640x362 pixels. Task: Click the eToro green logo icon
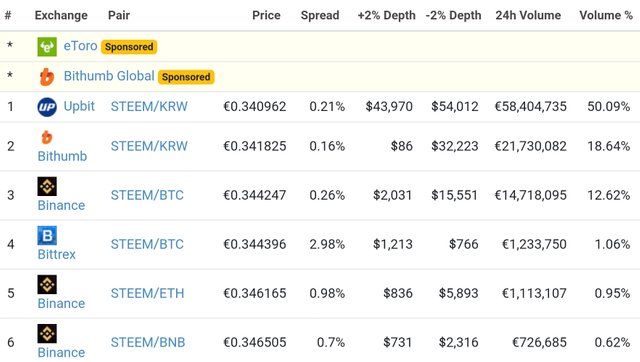[x=47, y=47]
